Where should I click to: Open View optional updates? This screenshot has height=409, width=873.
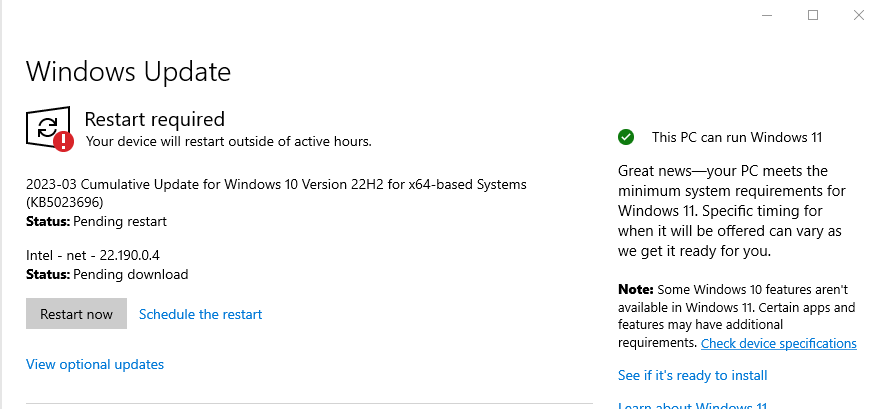95,364
